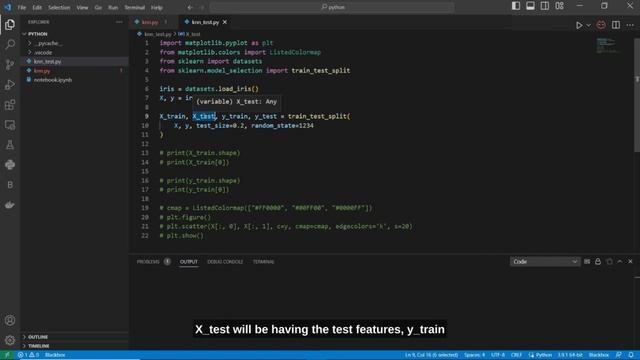Open the Source Control view
The height and width of the screenshot is (360, 640).
coord(10,64)
